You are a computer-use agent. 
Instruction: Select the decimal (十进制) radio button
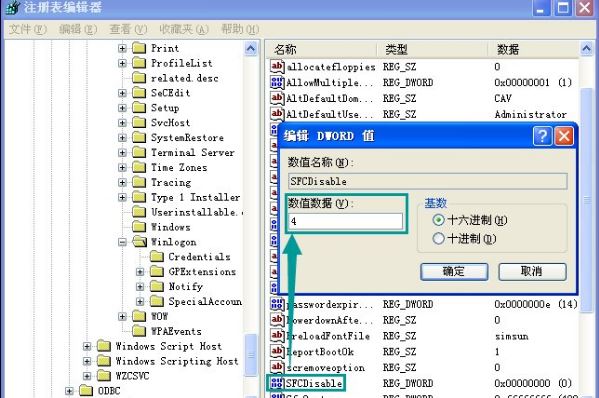tap(438, 239)
